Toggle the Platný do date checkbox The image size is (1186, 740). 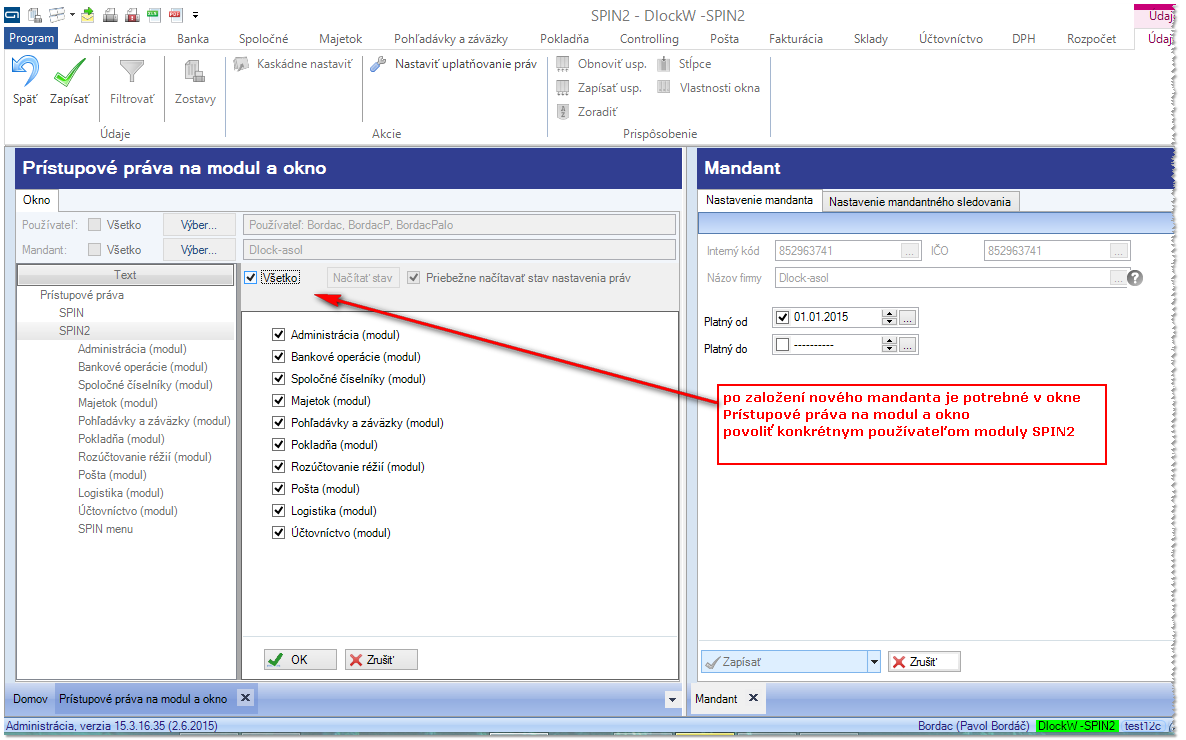coord(783,345)
